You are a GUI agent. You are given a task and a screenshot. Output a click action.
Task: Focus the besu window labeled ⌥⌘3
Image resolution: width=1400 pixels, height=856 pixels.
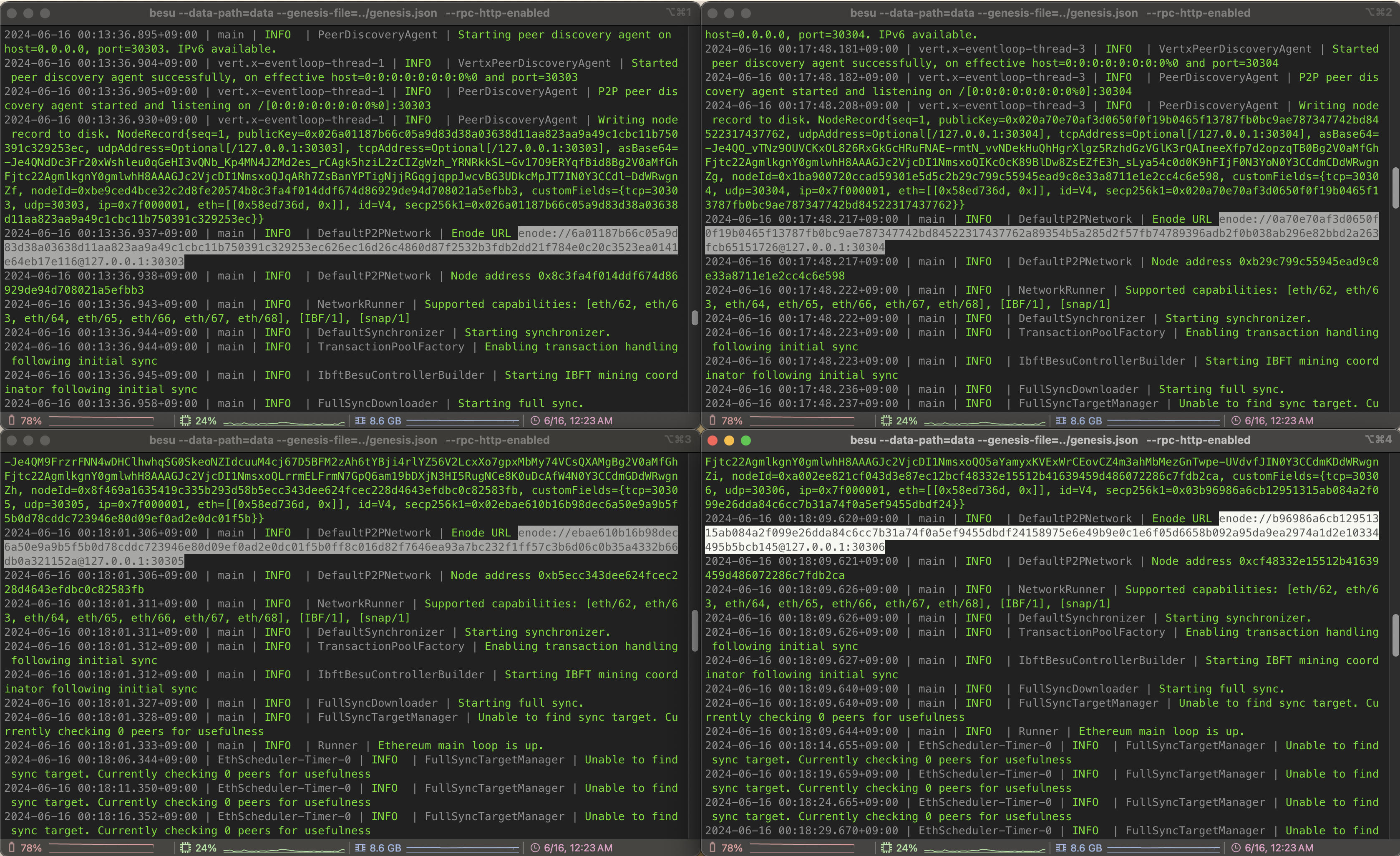[x=349, y=440]
